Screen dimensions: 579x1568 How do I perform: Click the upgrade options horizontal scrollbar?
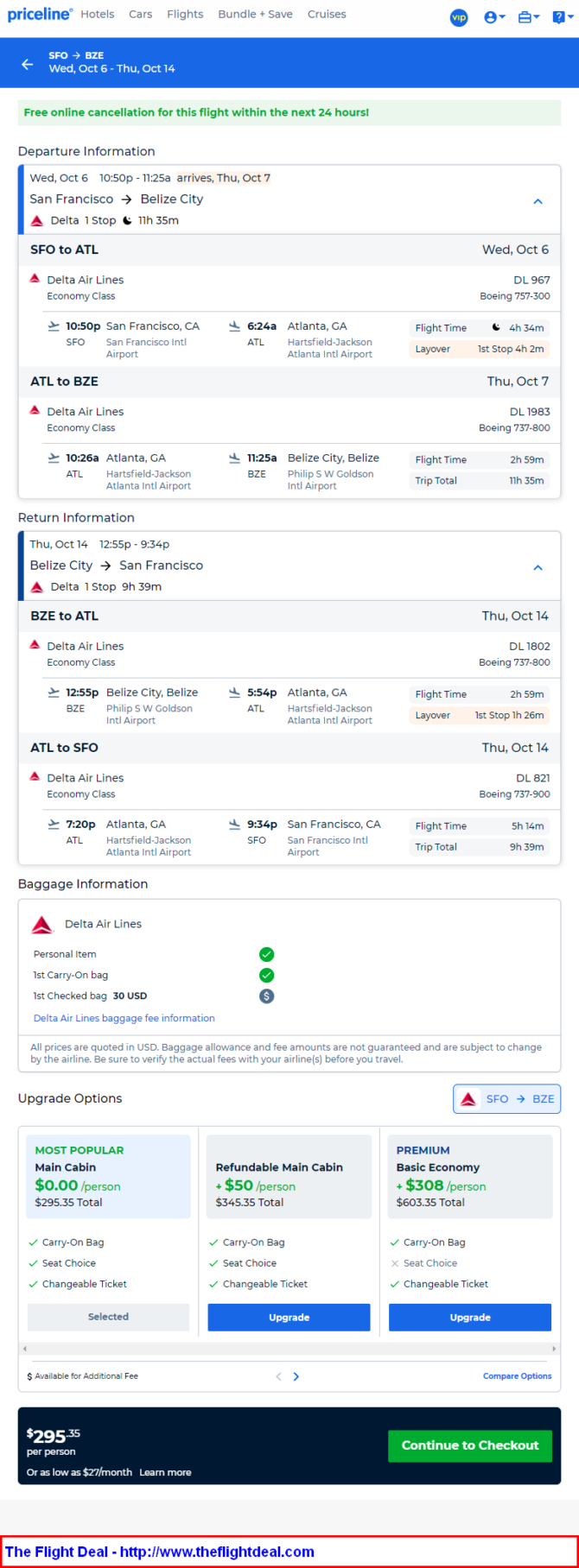(289, 1348)
